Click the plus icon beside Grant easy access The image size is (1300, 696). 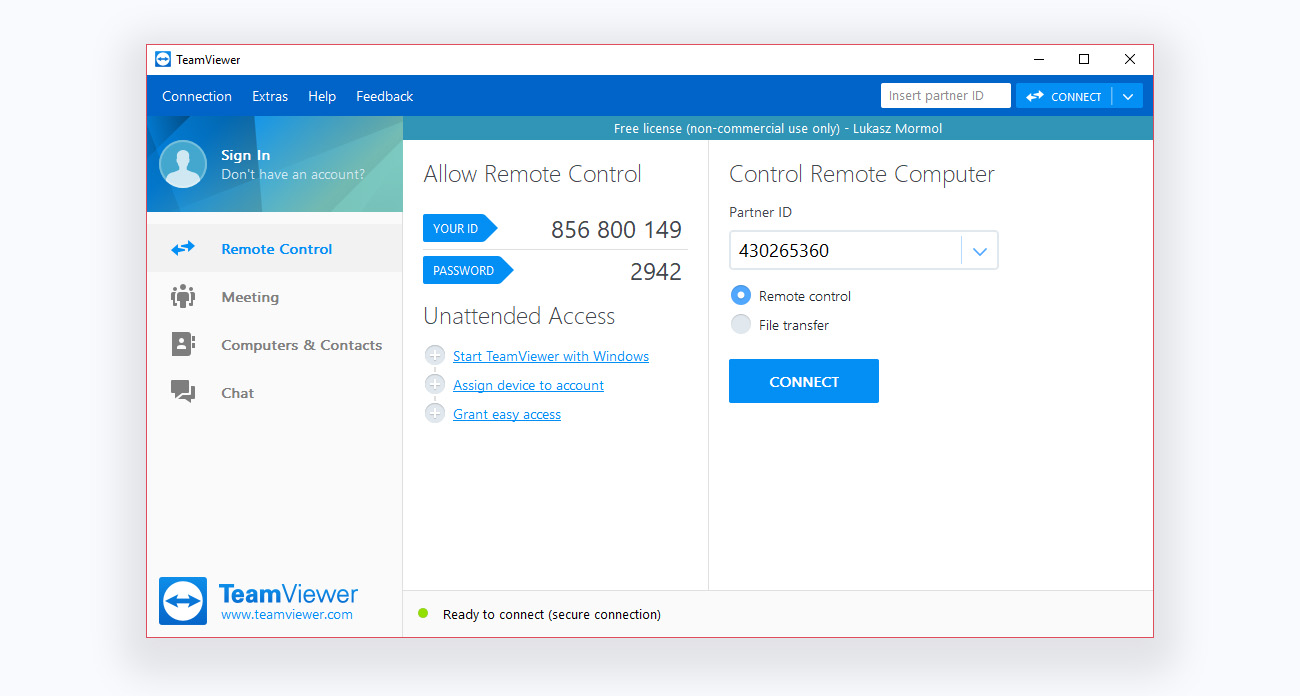tap(435, 414)
